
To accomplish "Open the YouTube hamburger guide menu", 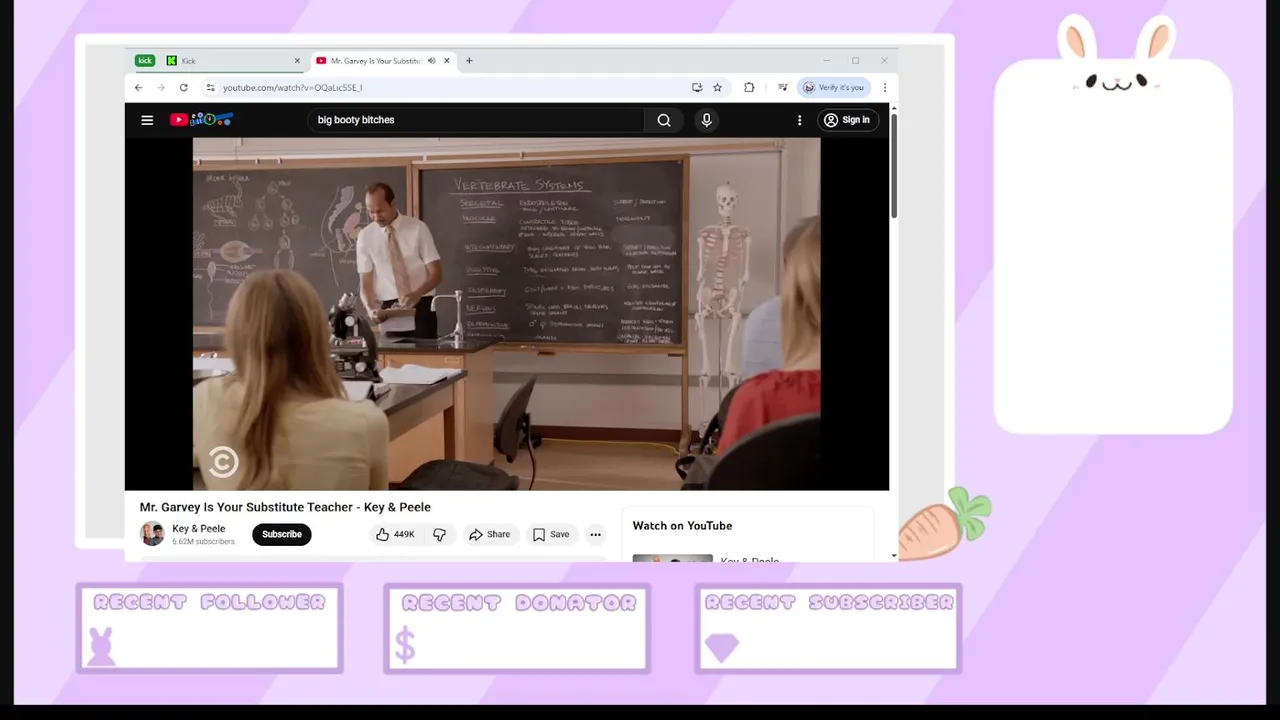I will tap(147, 120).
